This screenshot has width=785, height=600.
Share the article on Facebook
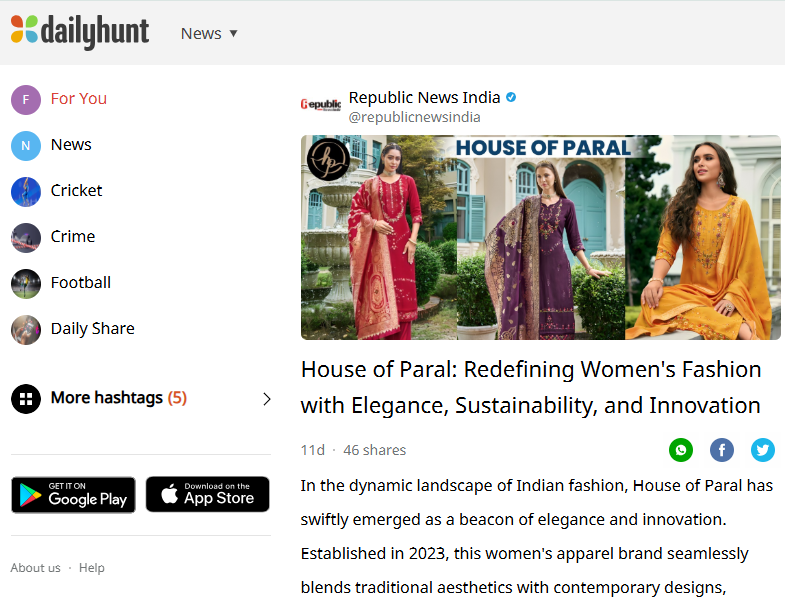pos(722,450)
